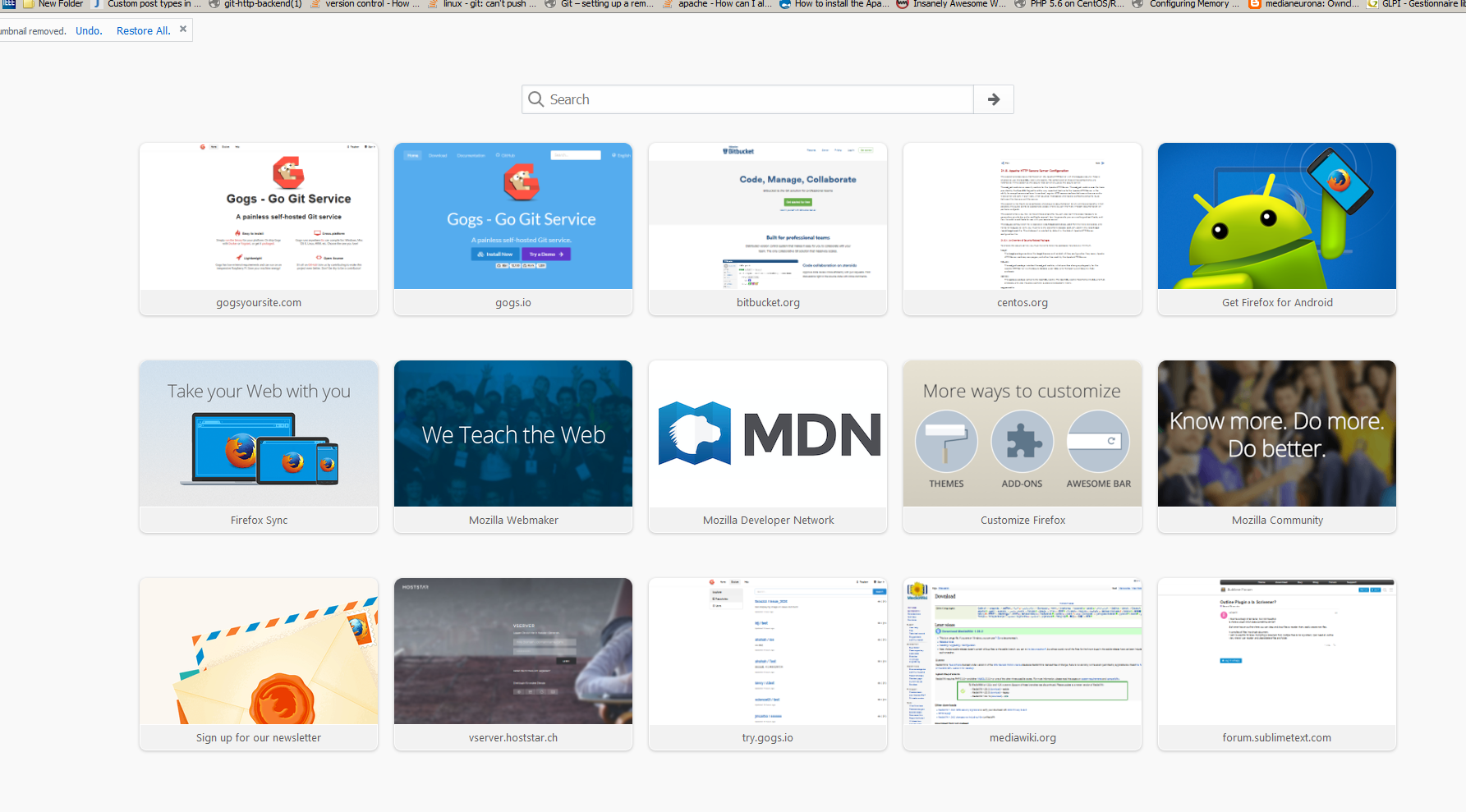Open the Get Firefox for Android tile
The width and height of the screenshot is (1466, 812).
pos(1277,229)
